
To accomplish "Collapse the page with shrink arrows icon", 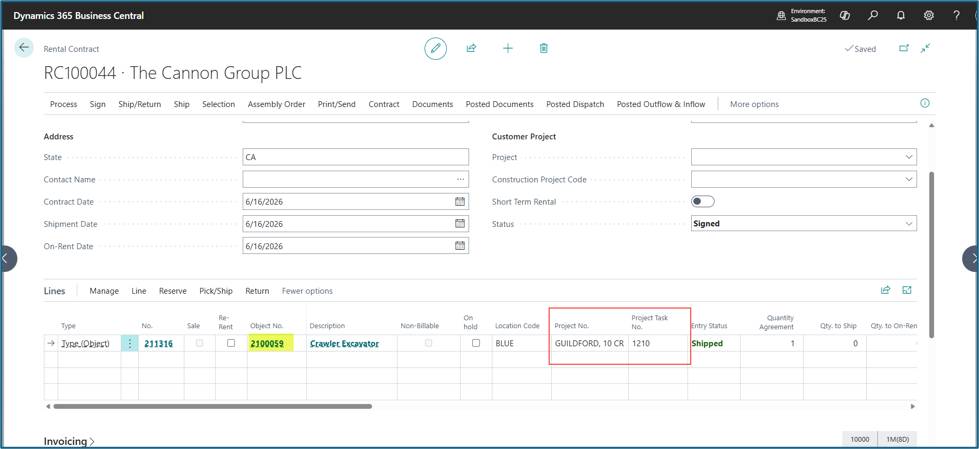I will pyautogui.click(x=925, y=48).
